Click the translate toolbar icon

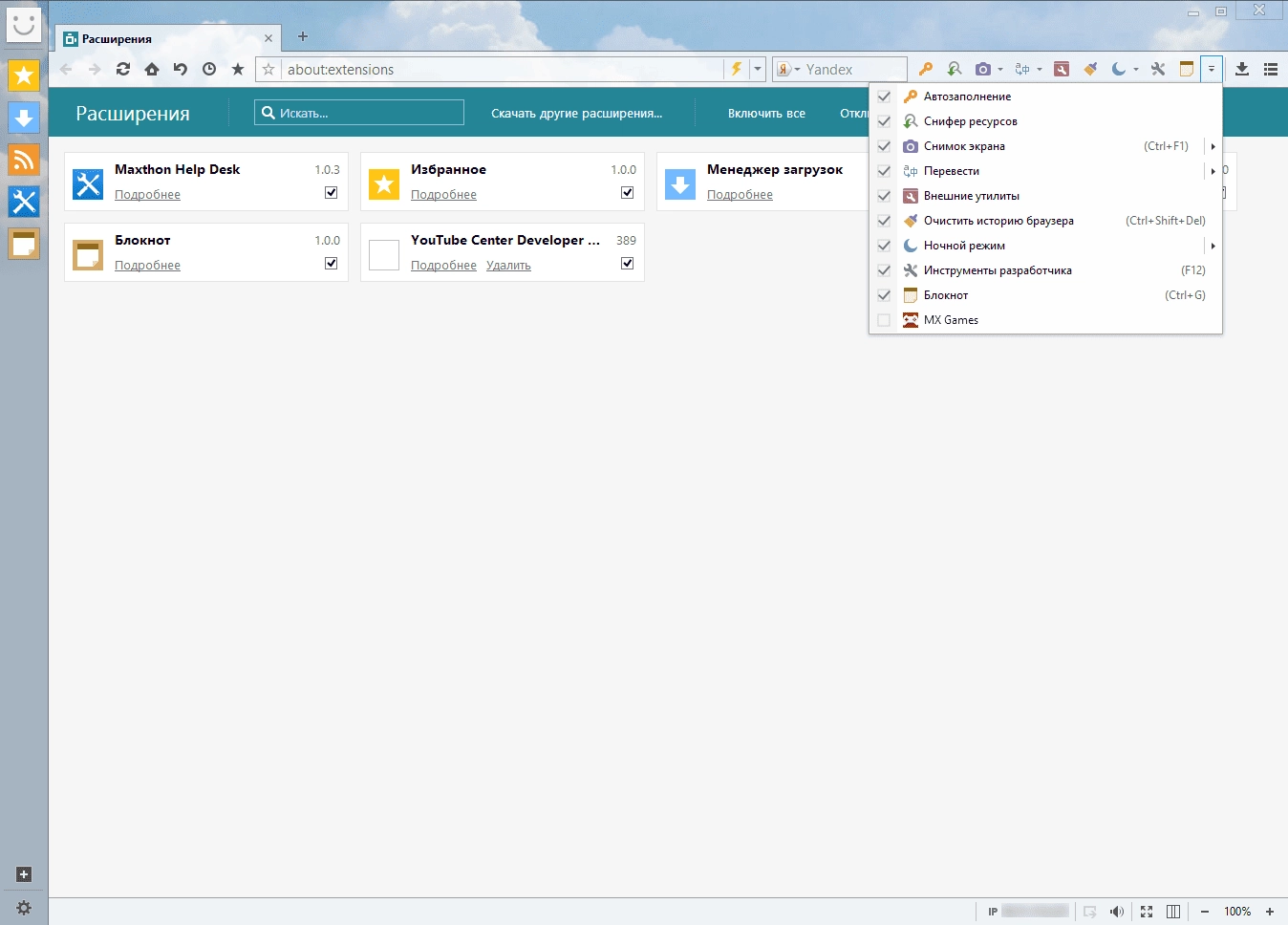click(x=1021, y=69)
